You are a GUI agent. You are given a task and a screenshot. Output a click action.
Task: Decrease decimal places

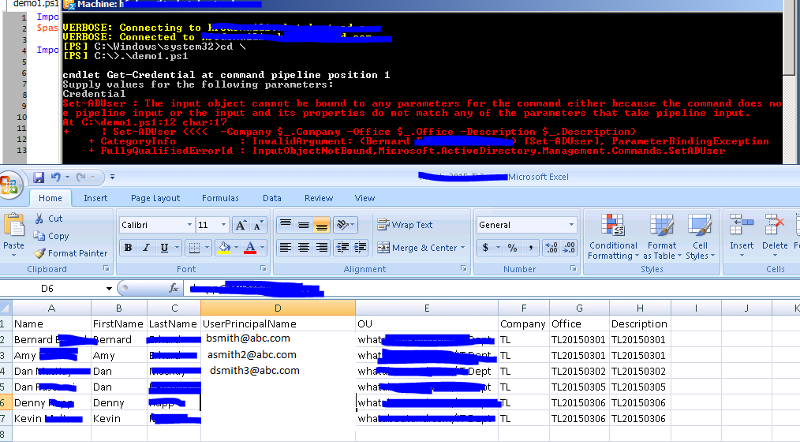point(569,248)
